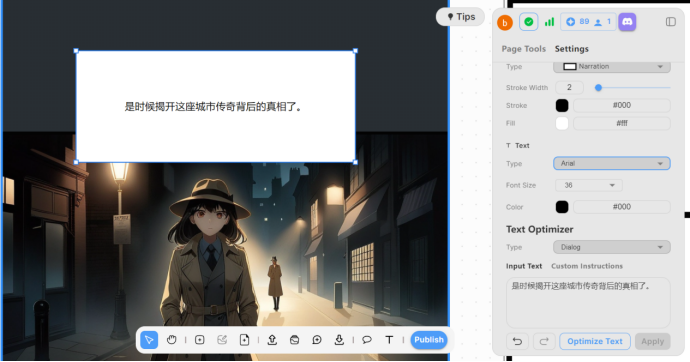Add a new panel with plus-square tool

[x=200, y=340]
